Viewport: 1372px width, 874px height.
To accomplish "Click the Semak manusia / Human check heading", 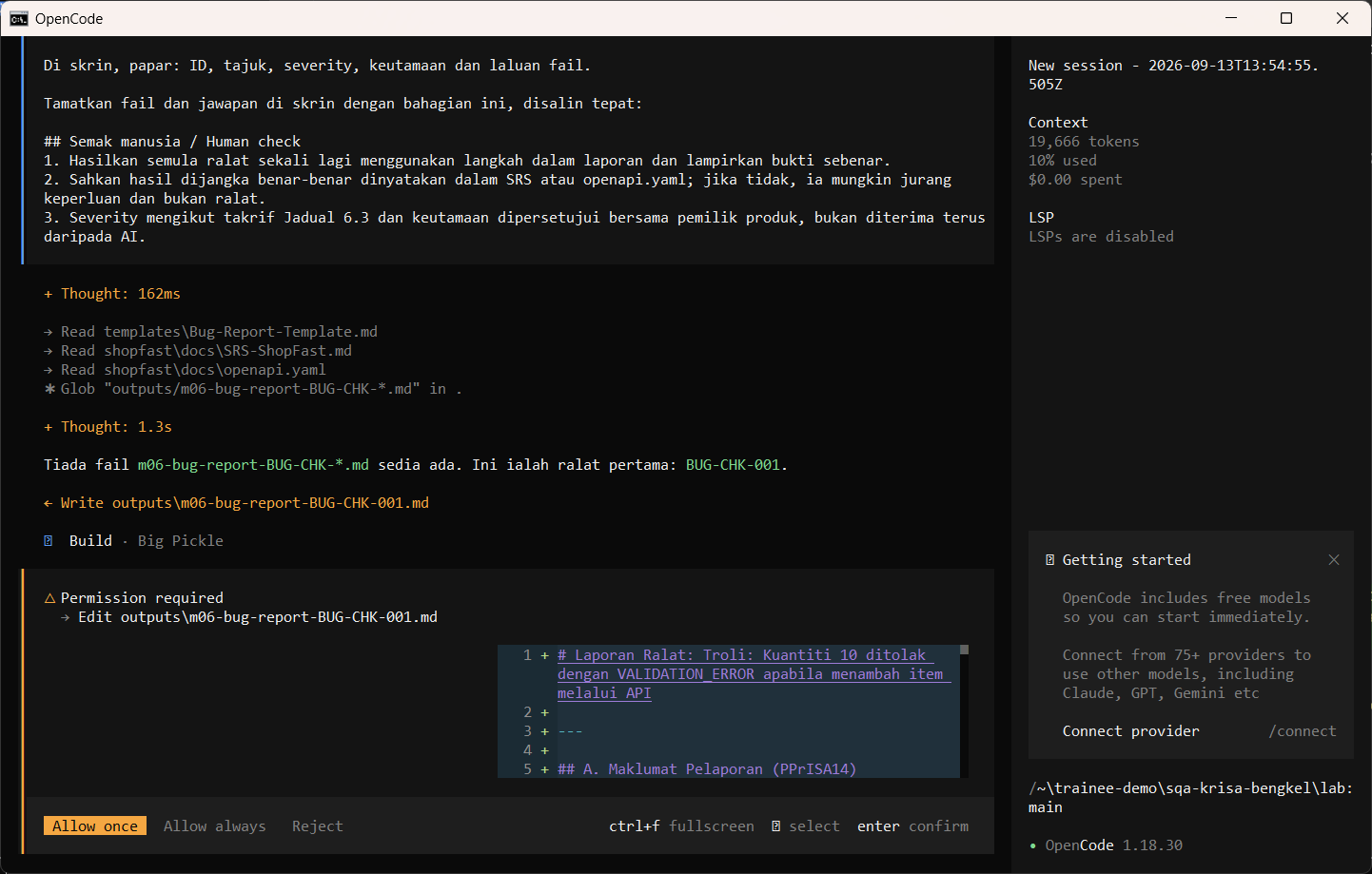I will (172, 141).
